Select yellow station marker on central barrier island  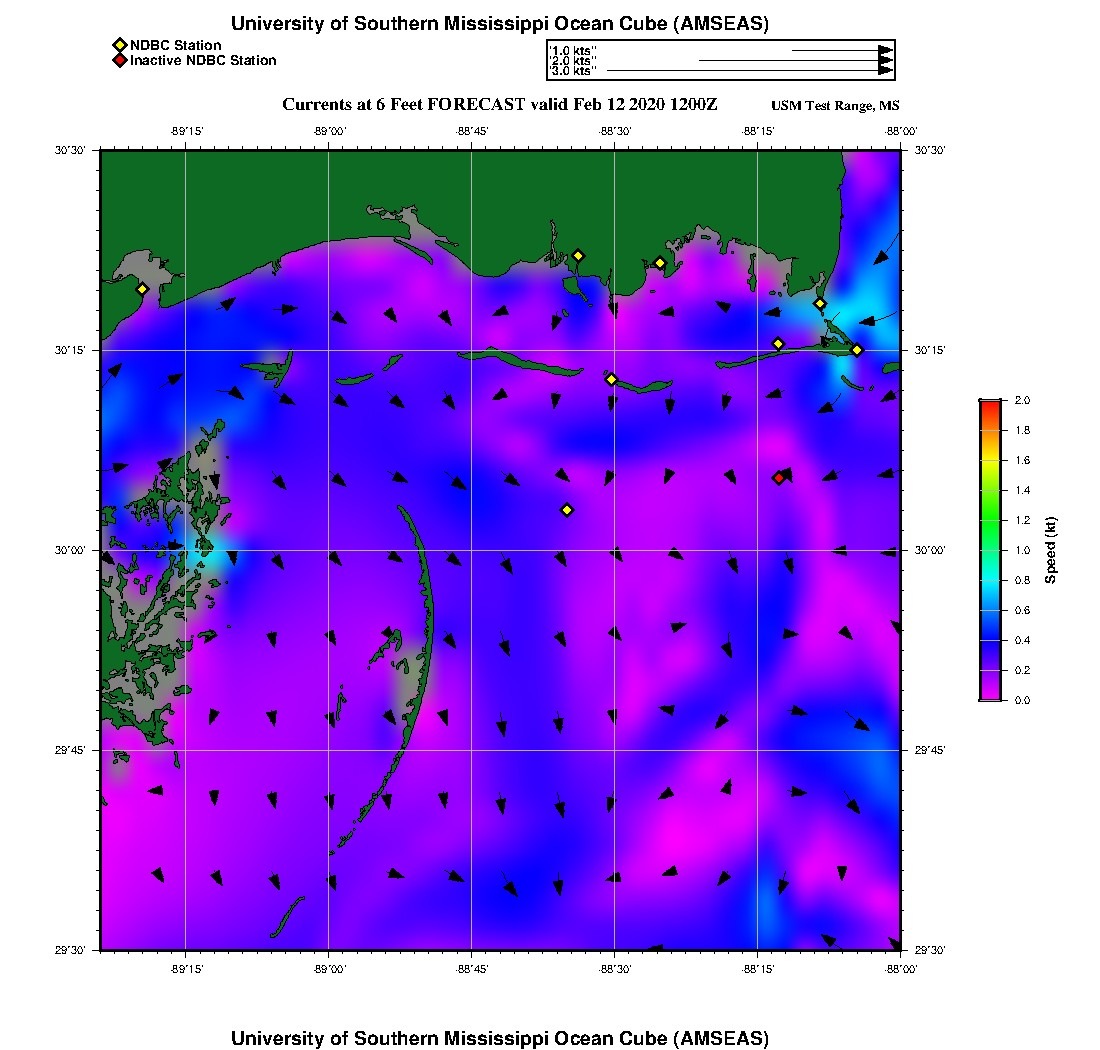611,379
